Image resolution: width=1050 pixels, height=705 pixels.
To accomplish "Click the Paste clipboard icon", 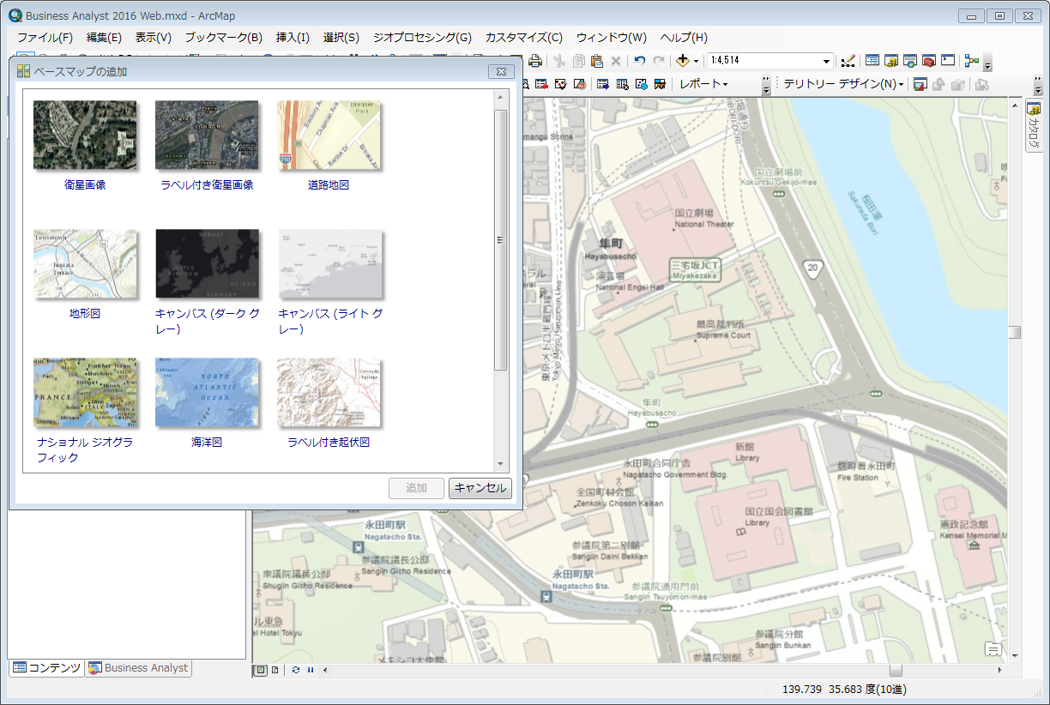I will pos(597,61).
